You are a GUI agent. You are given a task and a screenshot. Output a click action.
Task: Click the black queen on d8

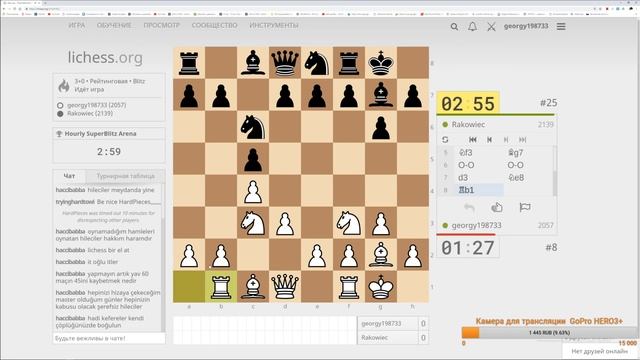coord(285,62)
